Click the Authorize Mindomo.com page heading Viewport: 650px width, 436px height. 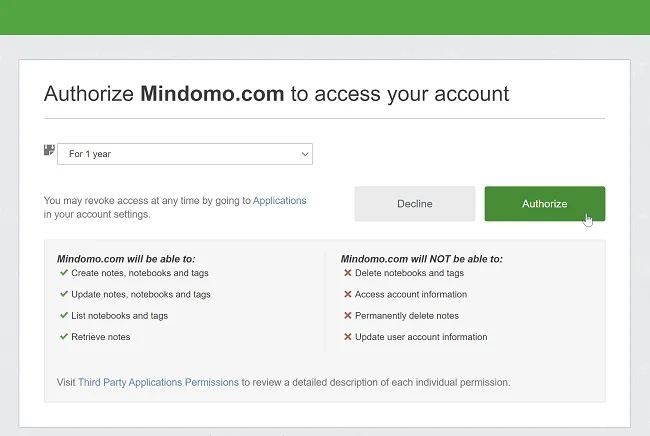(276, 94)
